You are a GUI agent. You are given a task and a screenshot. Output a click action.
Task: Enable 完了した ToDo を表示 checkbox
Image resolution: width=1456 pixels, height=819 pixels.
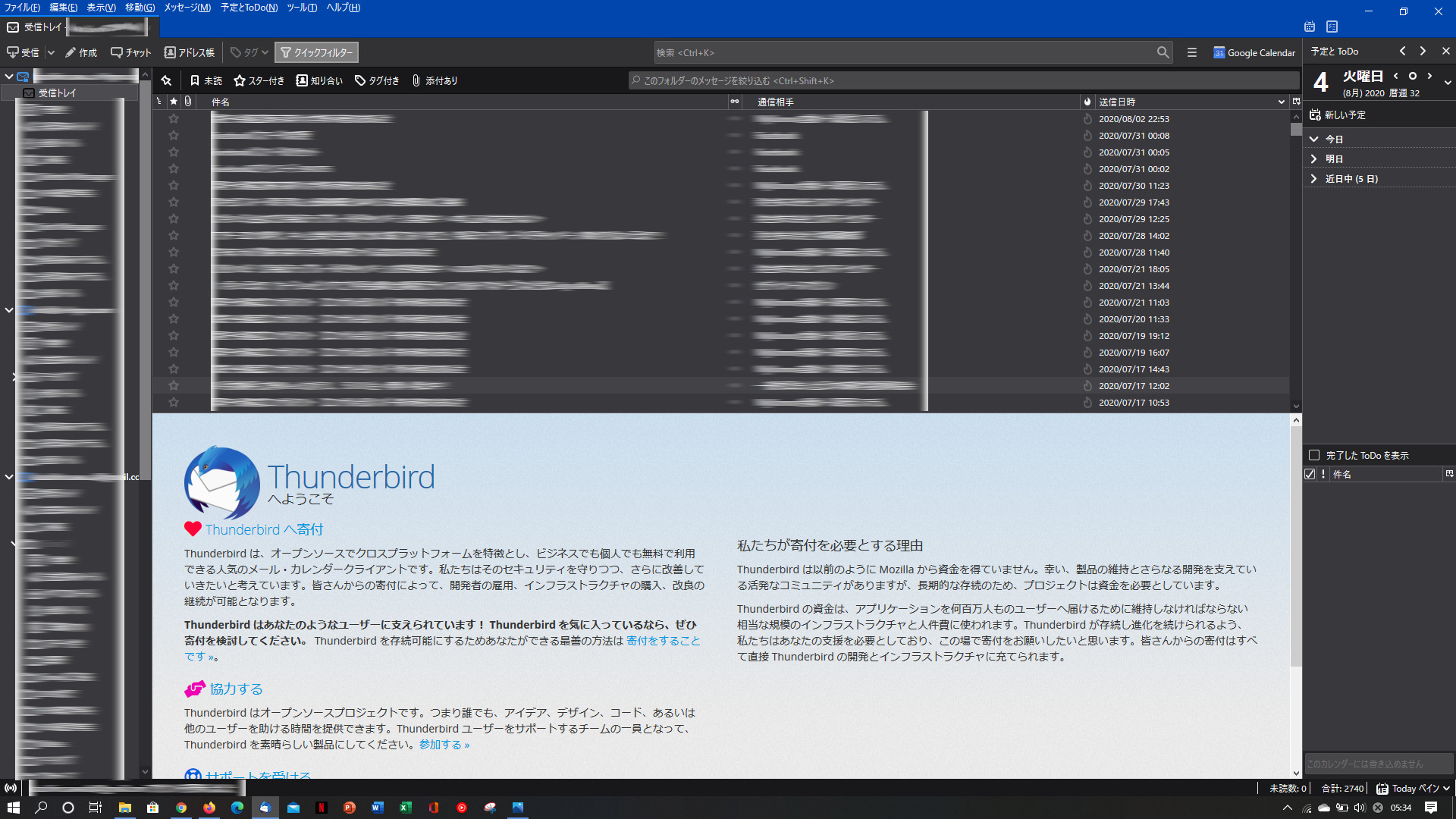coord(1314,455)
